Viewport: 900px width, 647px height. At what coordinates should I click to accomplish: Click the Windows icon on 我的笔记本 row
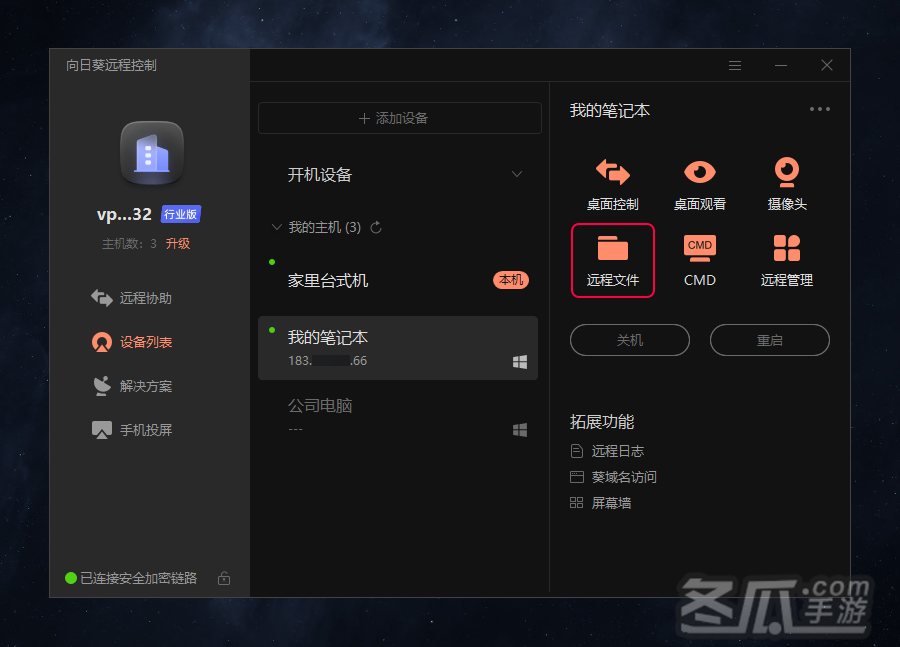[x=520, y=362]
